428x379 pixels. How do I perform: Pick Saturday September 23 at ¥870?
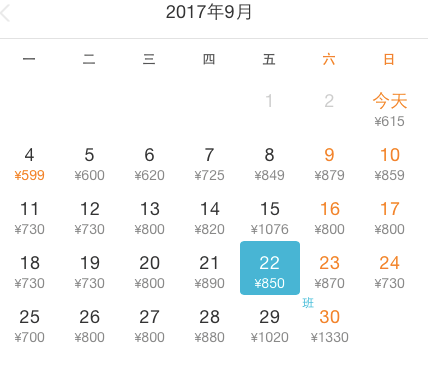pyautogui.click(x=329, y=272)
